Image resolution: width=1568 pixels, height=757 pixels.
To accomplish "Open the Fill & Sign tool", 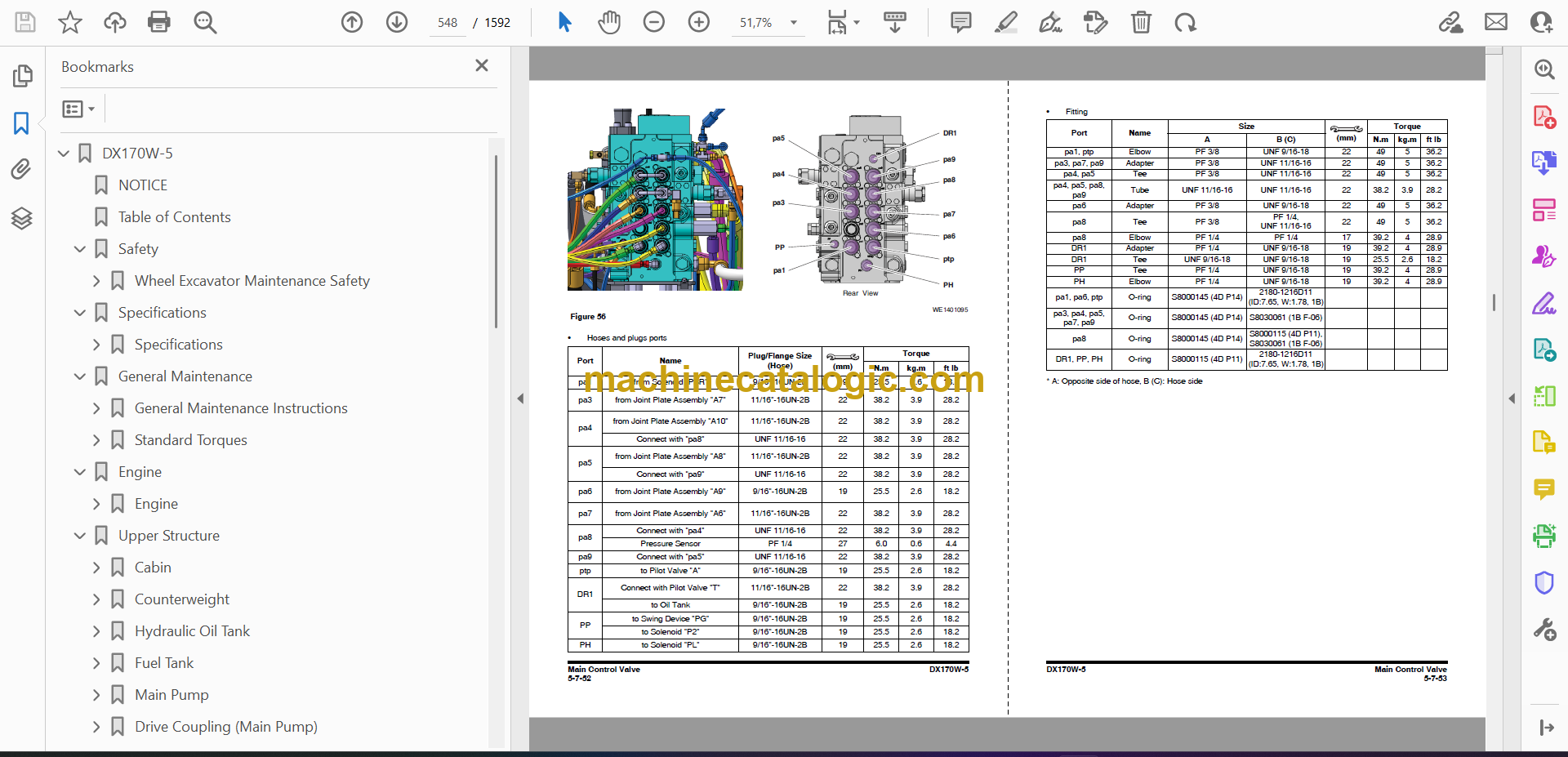I will tap(1543, 304).
